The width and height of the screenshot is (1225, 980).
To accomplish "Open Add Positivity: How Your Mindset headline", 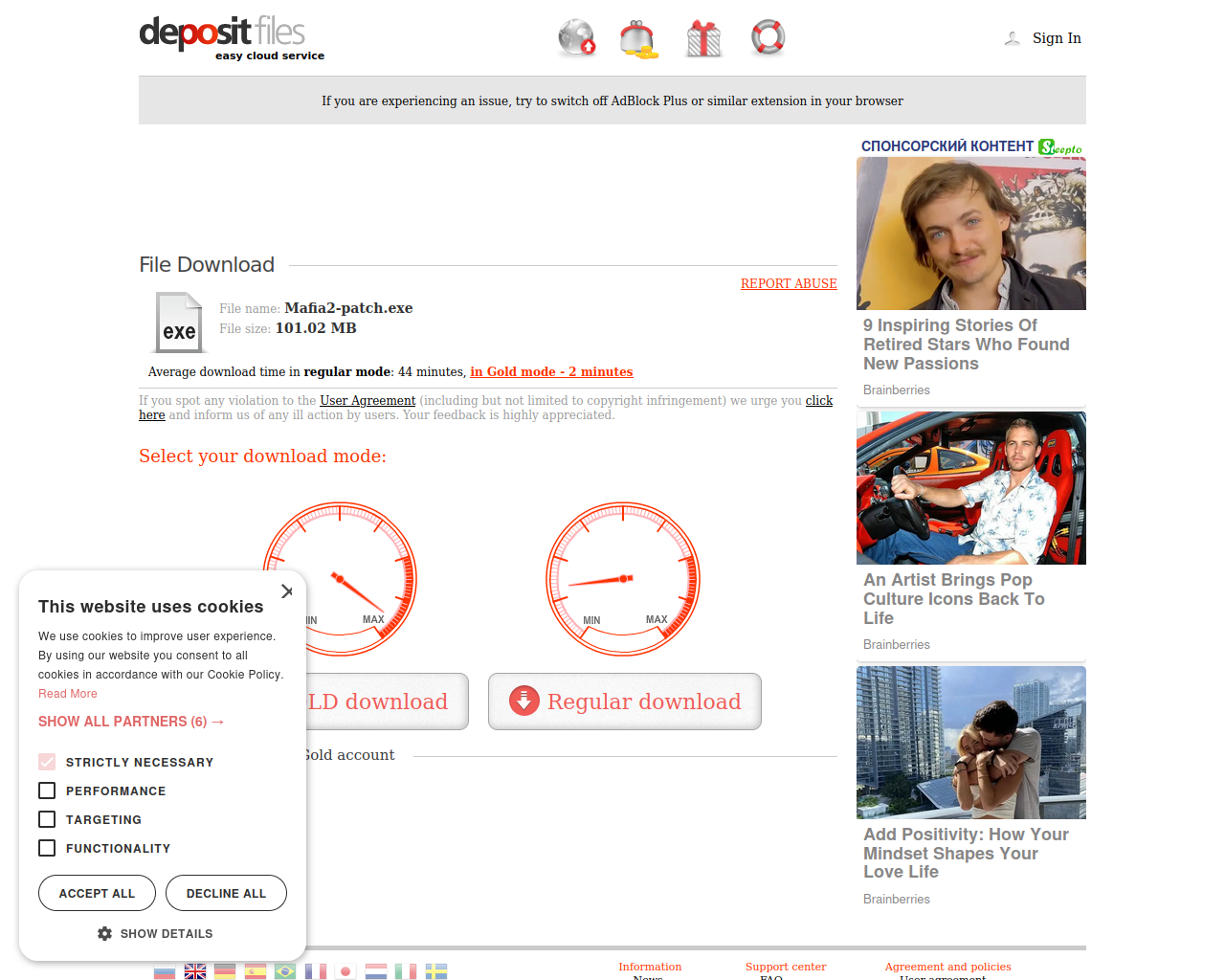I will (x=967, y=853).
